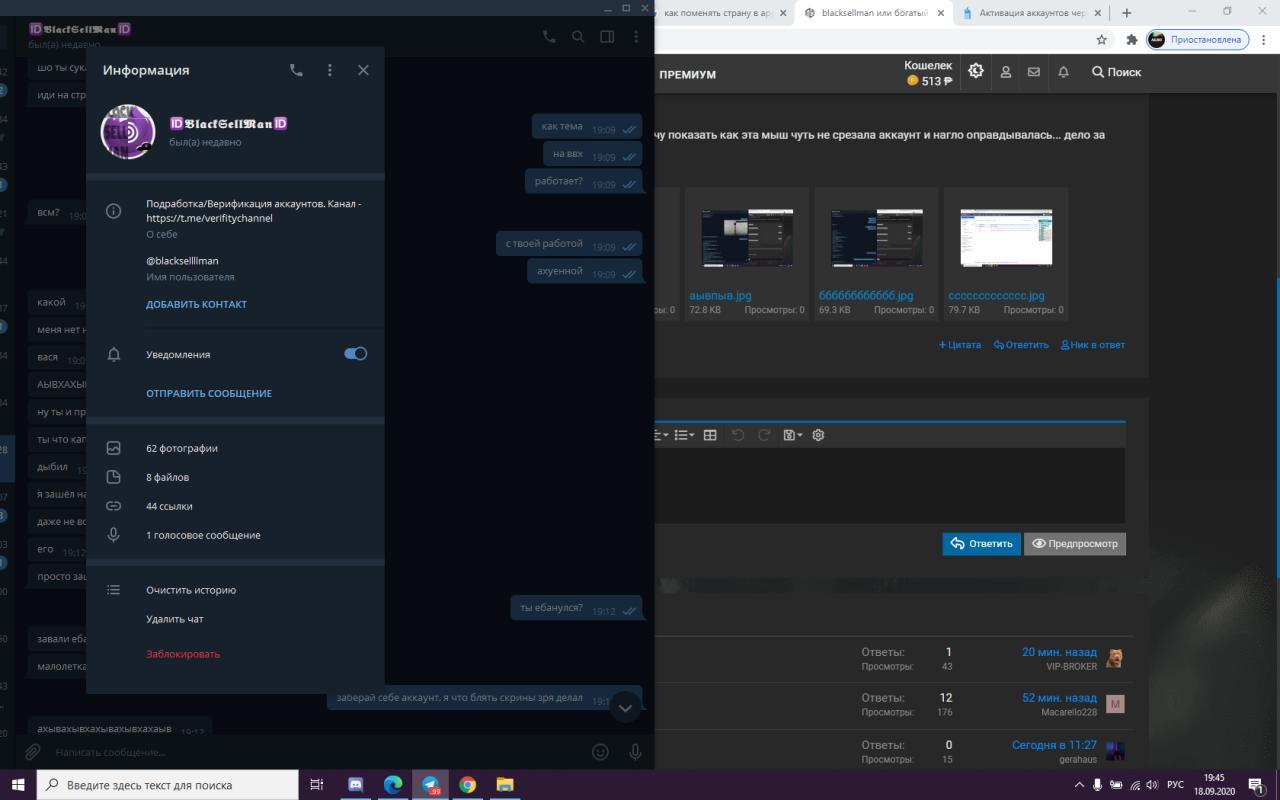Open the drafts save dropdown in editor
The image size is (1280, 800).
[793, 435]
